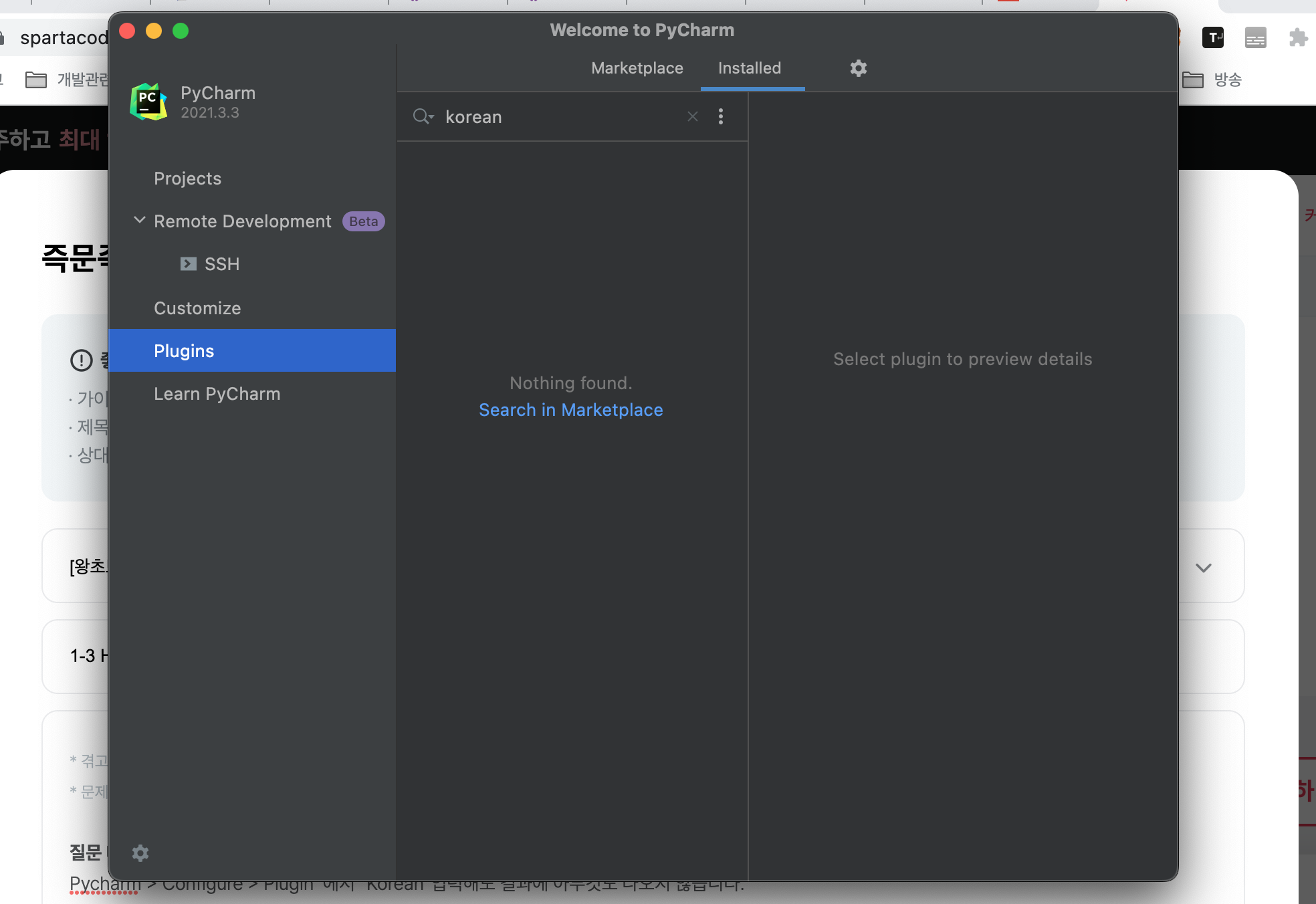The height and width of the screenshot is (904, 1316).
Task: Open the welcome screen settings gear at bottom-left
Action: (x=140, y=853)
